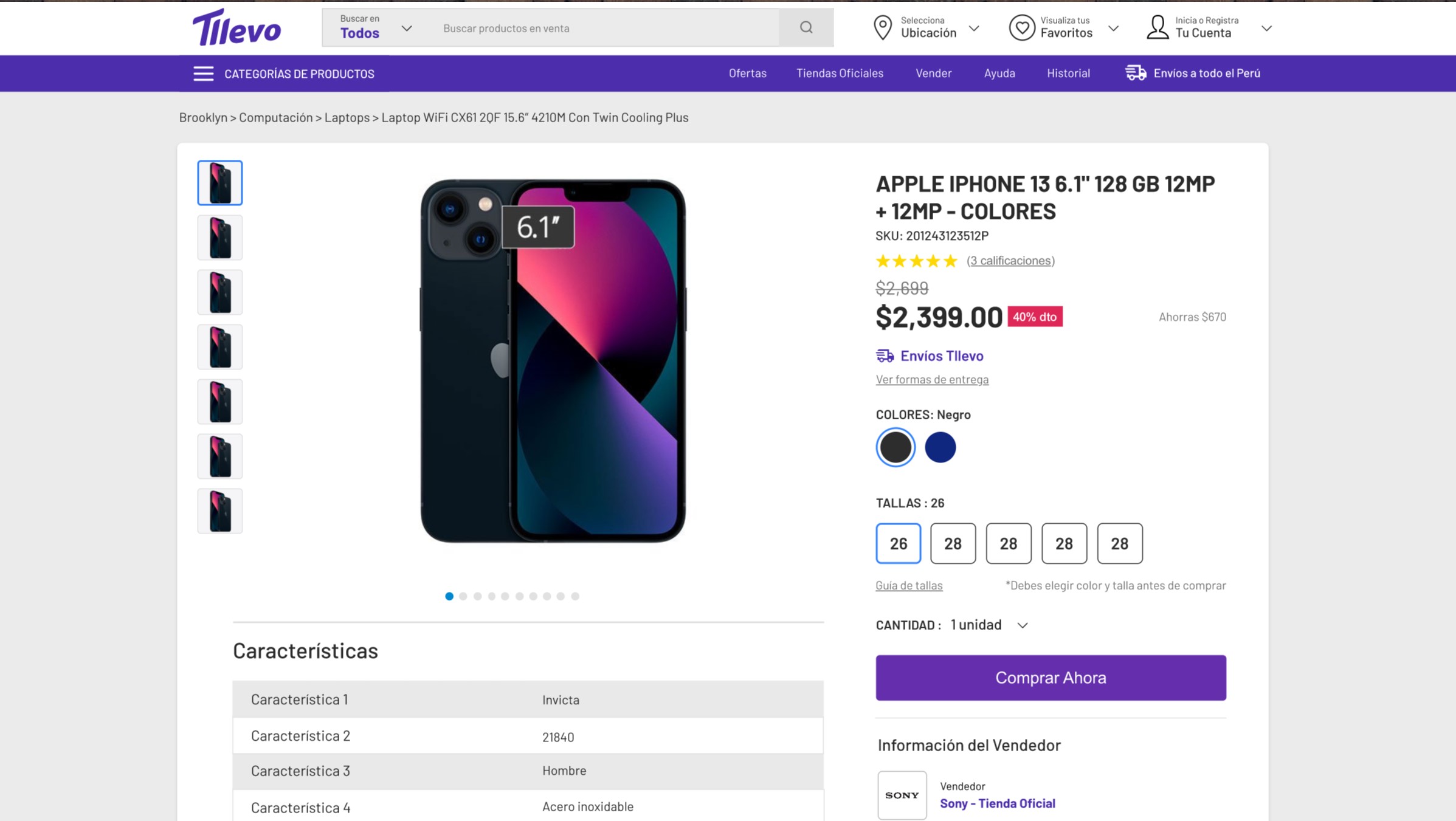Click the location pin icon
Viewport: 1456px width, 821px height.
tap(882, 28)
